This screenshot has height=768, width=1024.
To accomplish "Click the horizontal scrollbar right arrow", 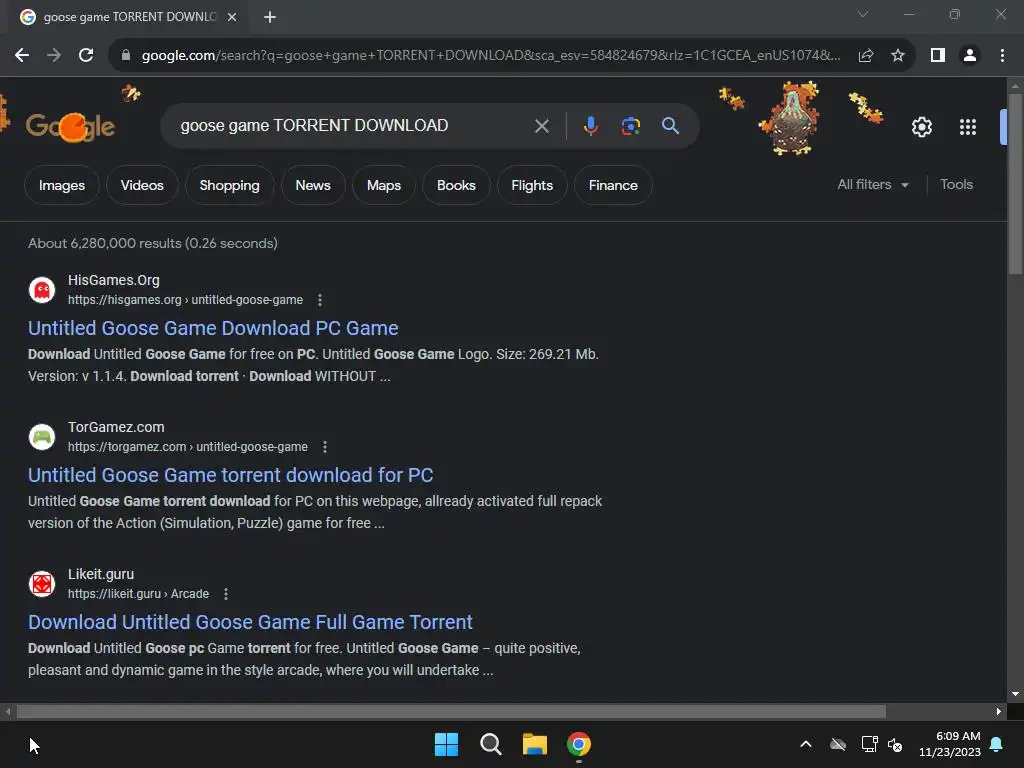I will tap(999, 711).
